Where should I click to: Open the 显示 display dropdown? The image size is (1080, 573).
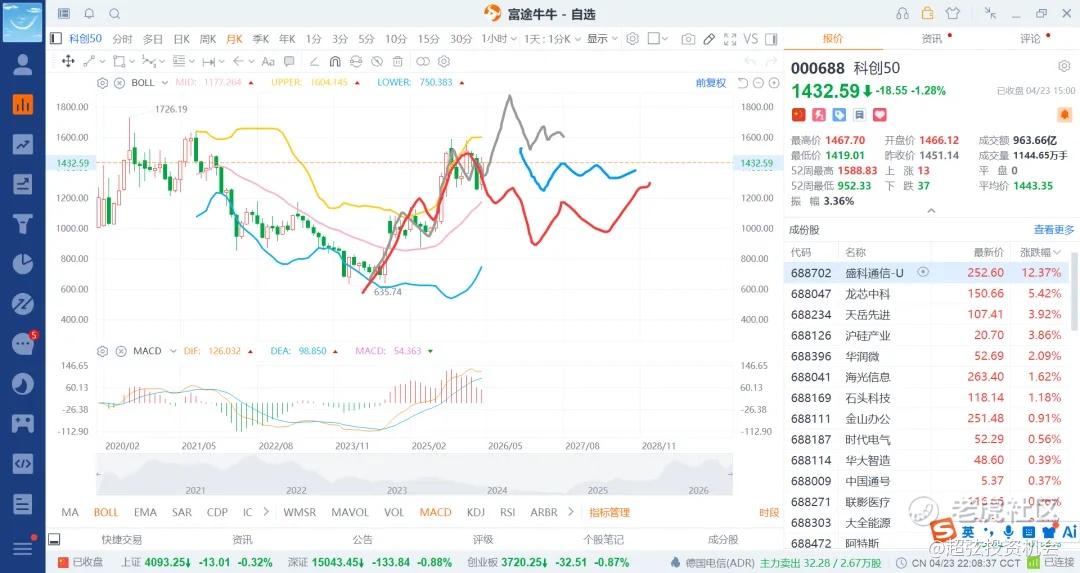point(601,39)
